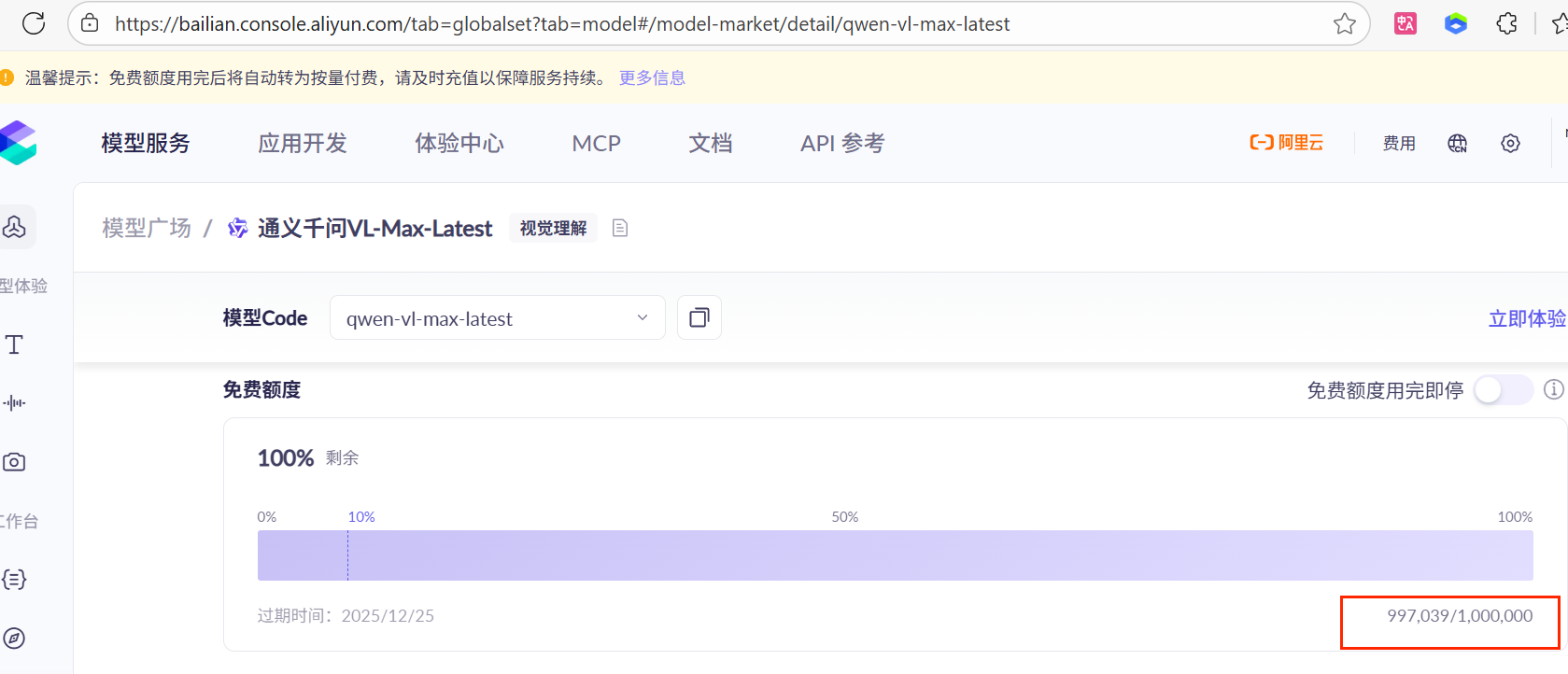Open the 费用 billing link
The width and height of the screenshot is (1568, 674).
1399,143
